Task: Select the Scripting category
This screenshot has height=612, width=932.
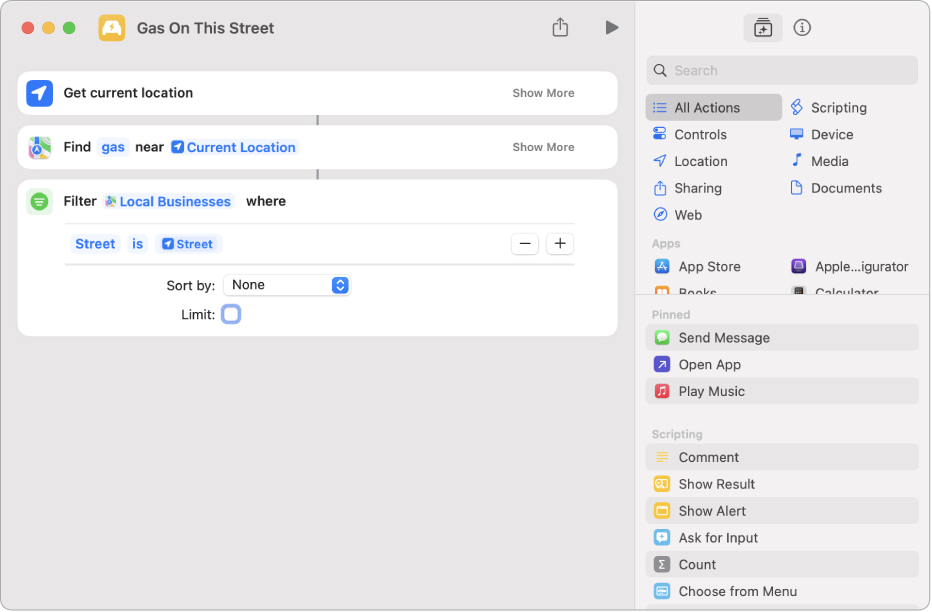Action: point(829,108)
